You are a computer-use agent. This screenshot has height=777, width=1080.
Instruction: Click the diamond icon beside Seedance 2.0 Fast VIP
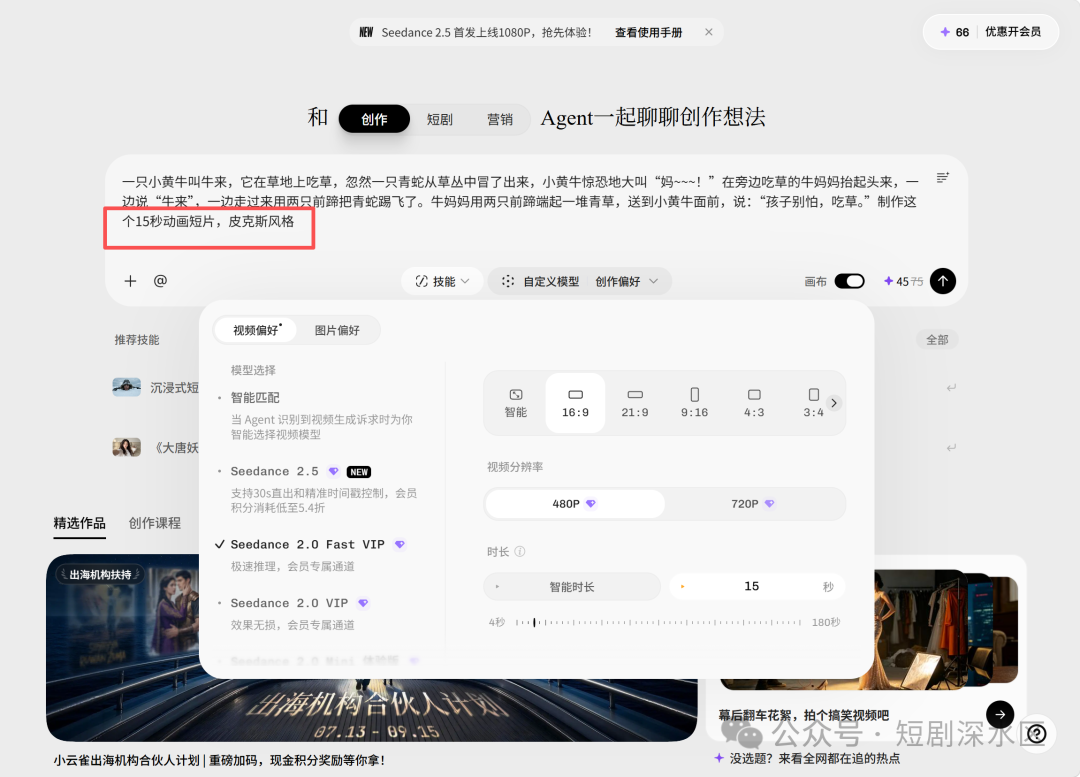pyautogui.click(x=399, y=544)
